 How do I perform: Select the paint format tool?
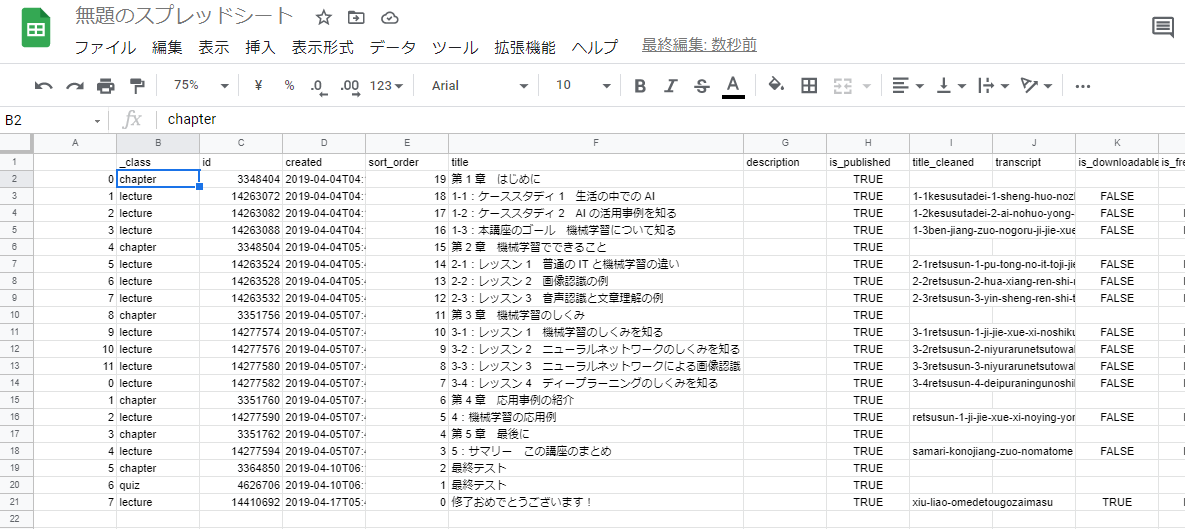[x=137, y=85]
